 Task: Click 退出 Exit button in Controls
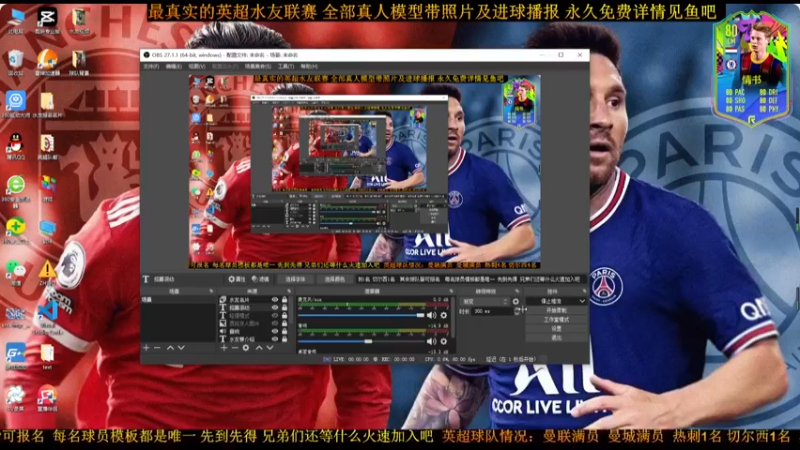pyautogui.click(x=556, y=338)
